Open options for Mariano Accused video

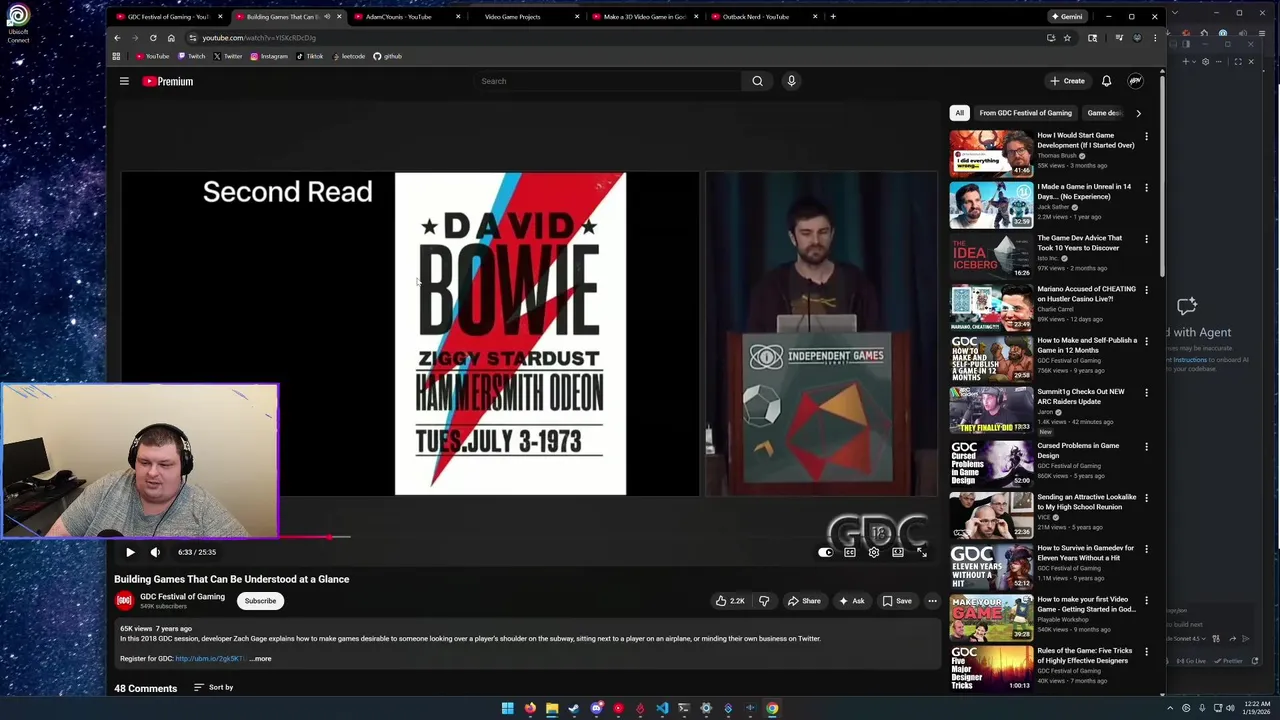[x=1146, y=290]
